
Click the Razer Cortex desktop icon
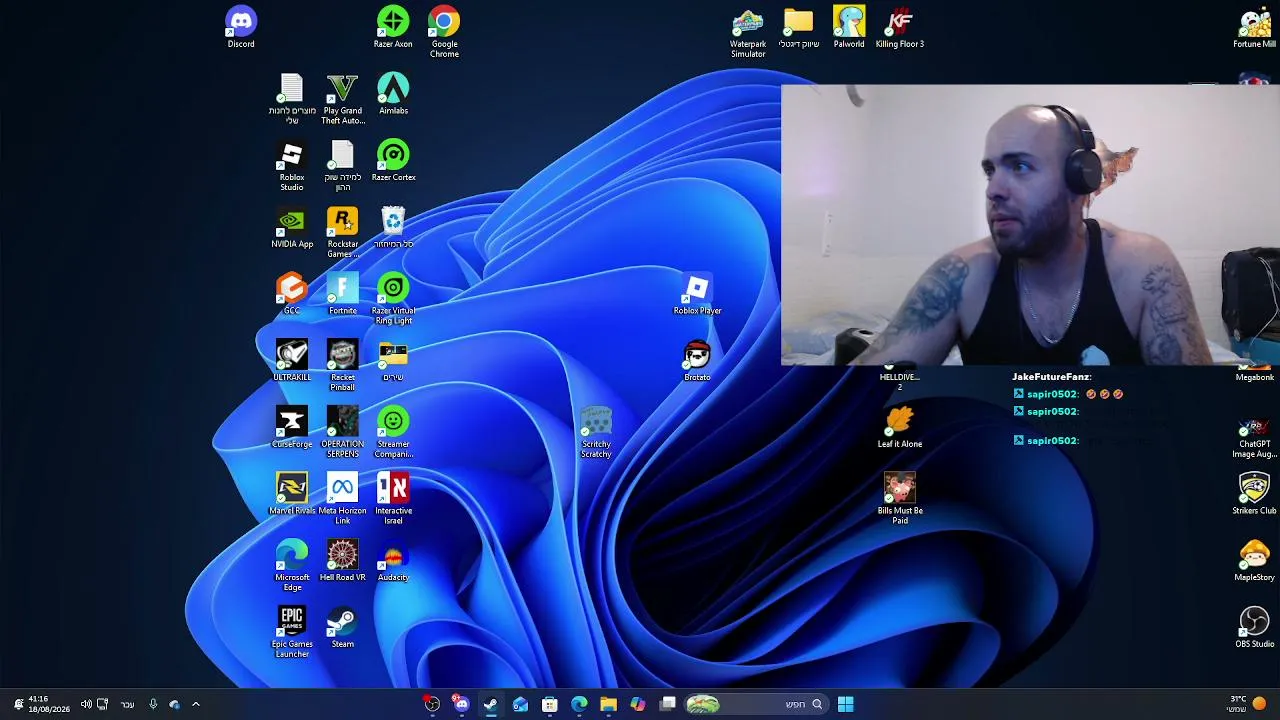pyautogui.click(x=393, y=161)
